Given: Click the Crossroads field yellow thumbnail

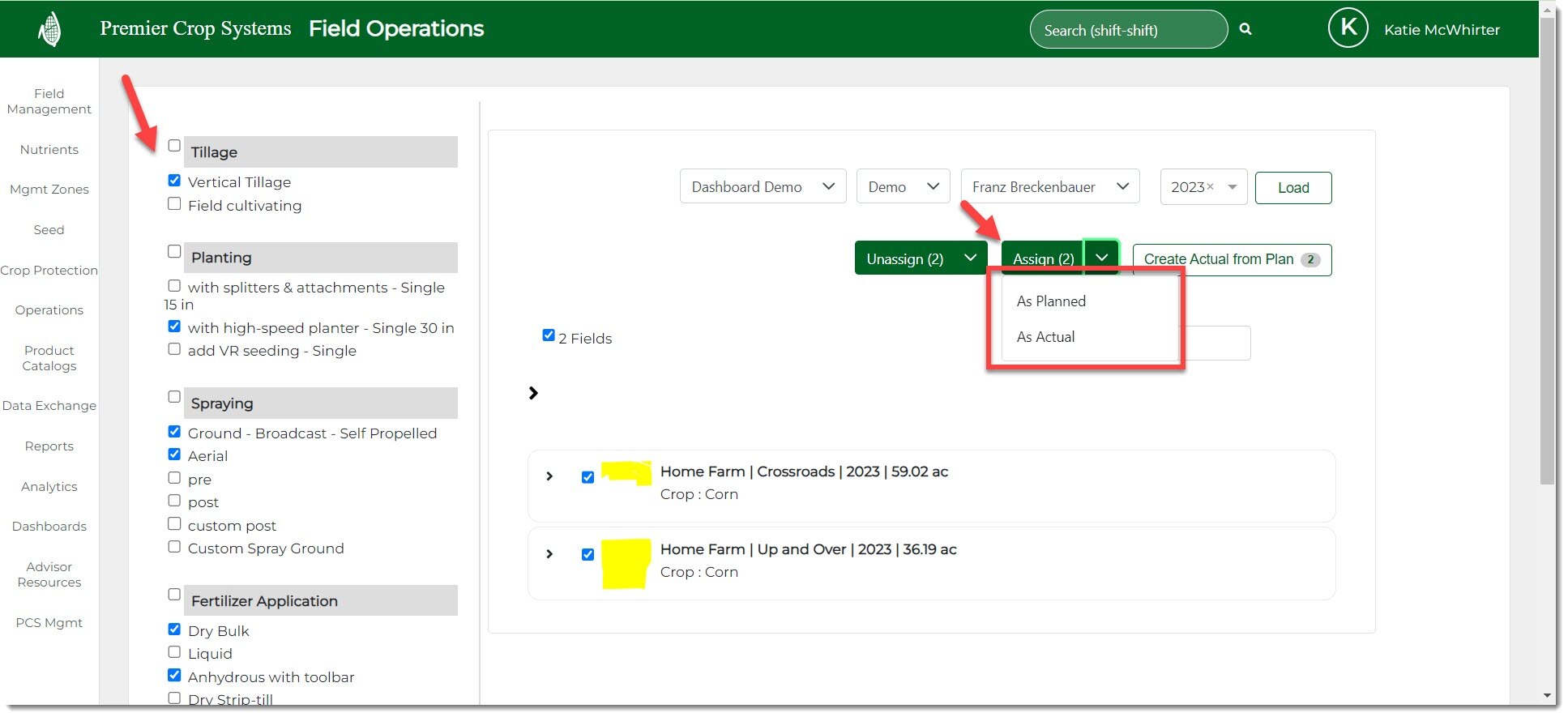Looking at the screenshot, I should tap(626, 472).
